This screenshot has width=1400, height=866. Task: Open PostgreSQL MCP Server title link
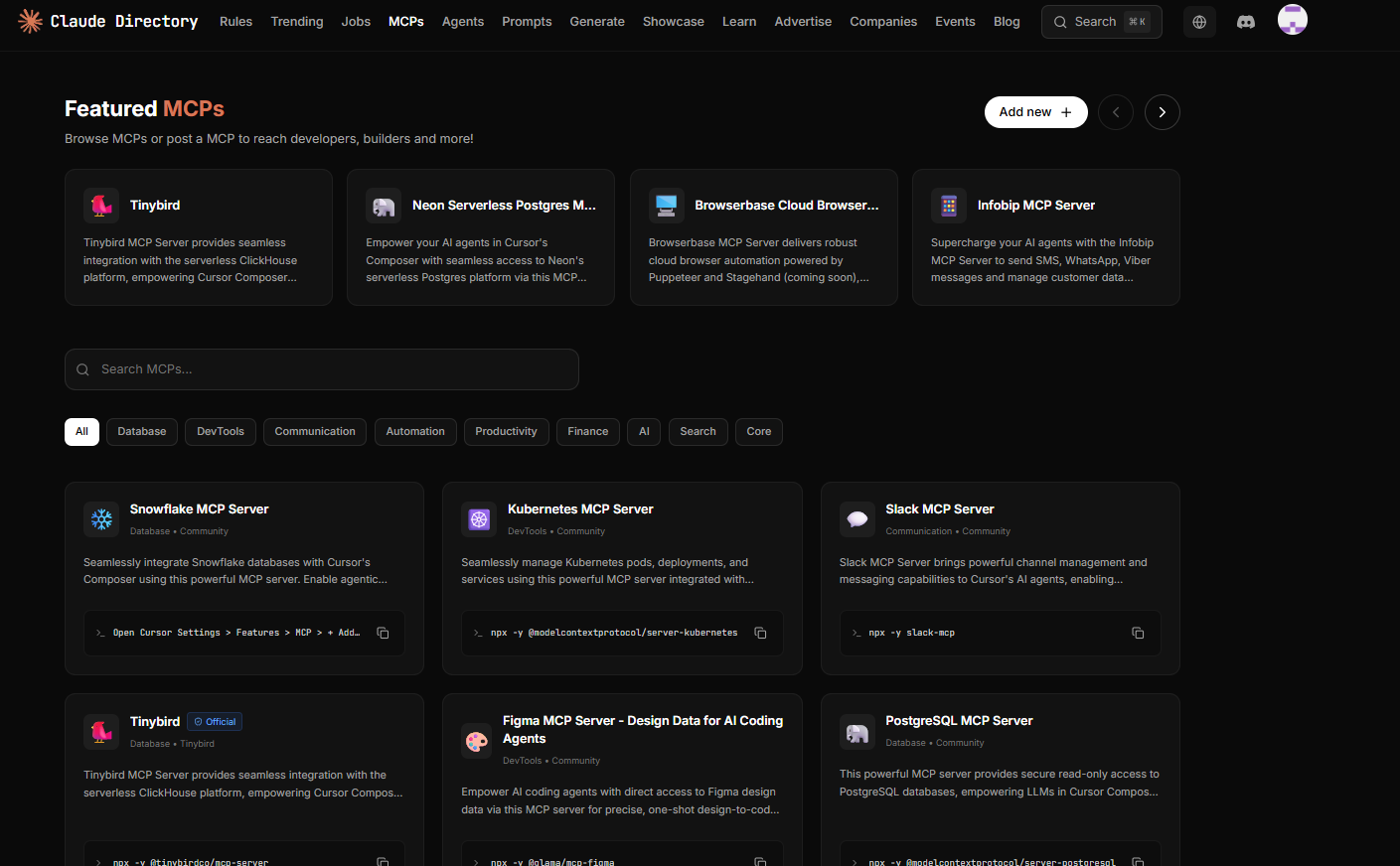tap(959, 721)
